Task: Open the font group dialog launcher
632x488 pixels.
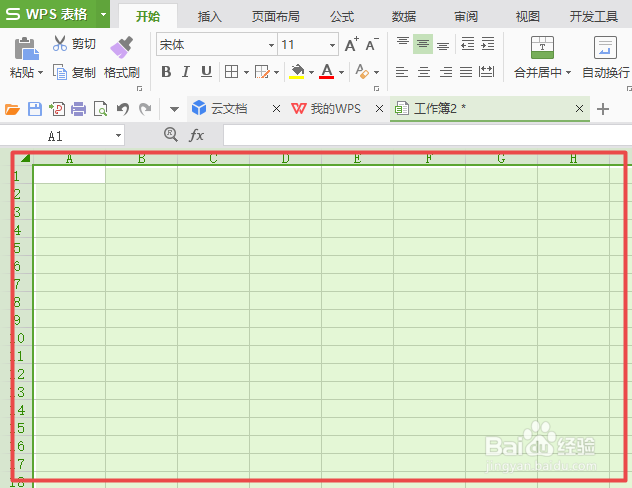Action: pos(376,89)
